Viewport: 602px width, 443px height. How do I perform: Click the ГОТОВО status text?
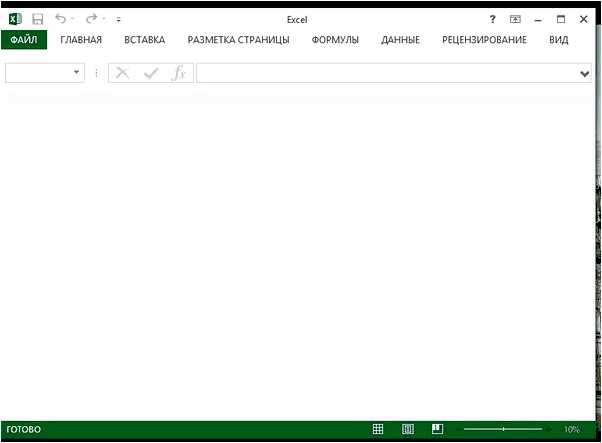click(23, 429)
